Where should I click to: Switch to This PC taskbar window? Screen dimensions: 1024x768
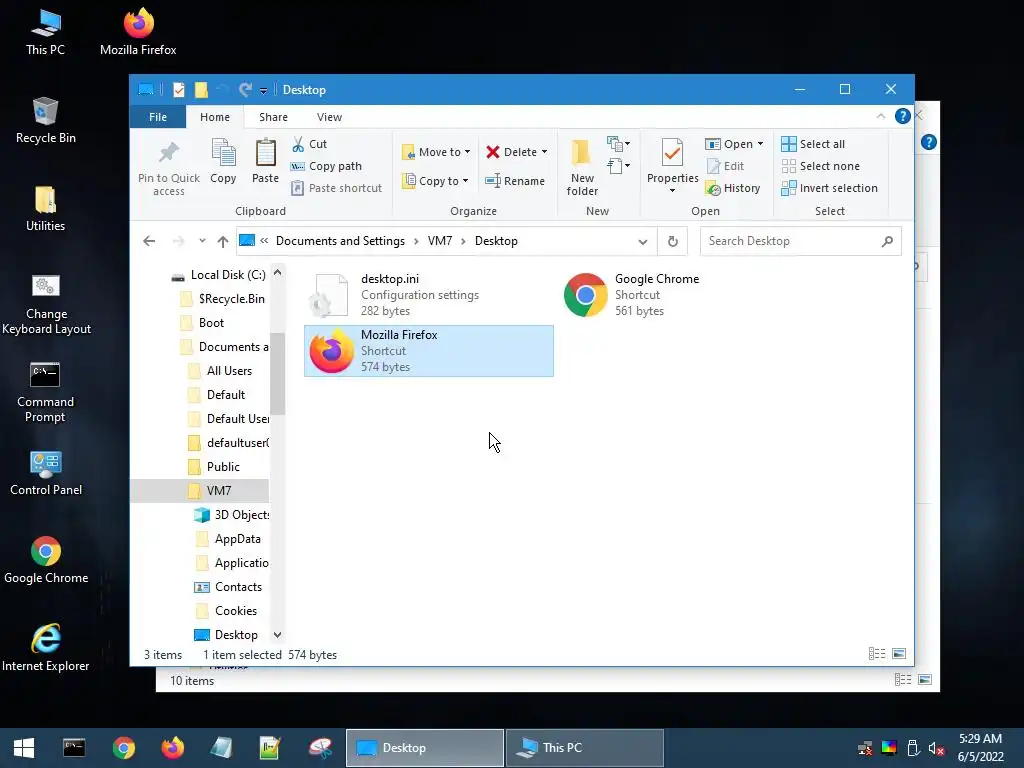[x=585, y=748]
